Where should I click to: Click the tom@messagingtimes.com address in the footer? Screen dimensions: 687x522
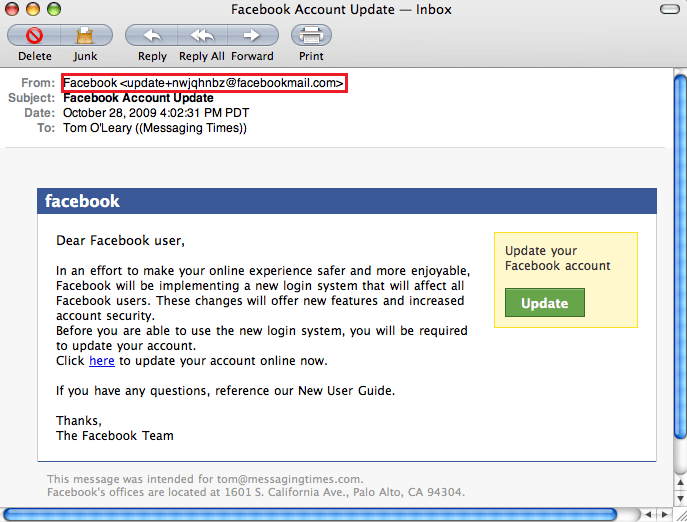click(289, 479)
